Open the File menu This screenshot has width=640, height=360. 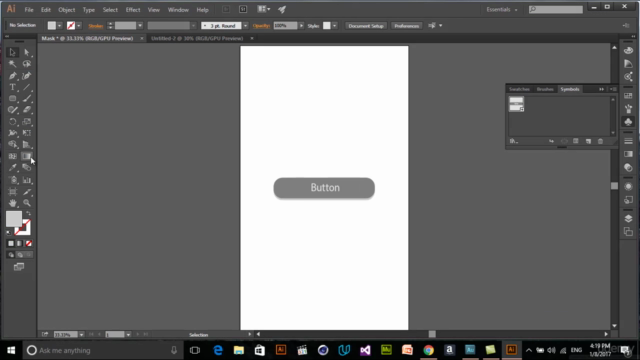(29, 10)
